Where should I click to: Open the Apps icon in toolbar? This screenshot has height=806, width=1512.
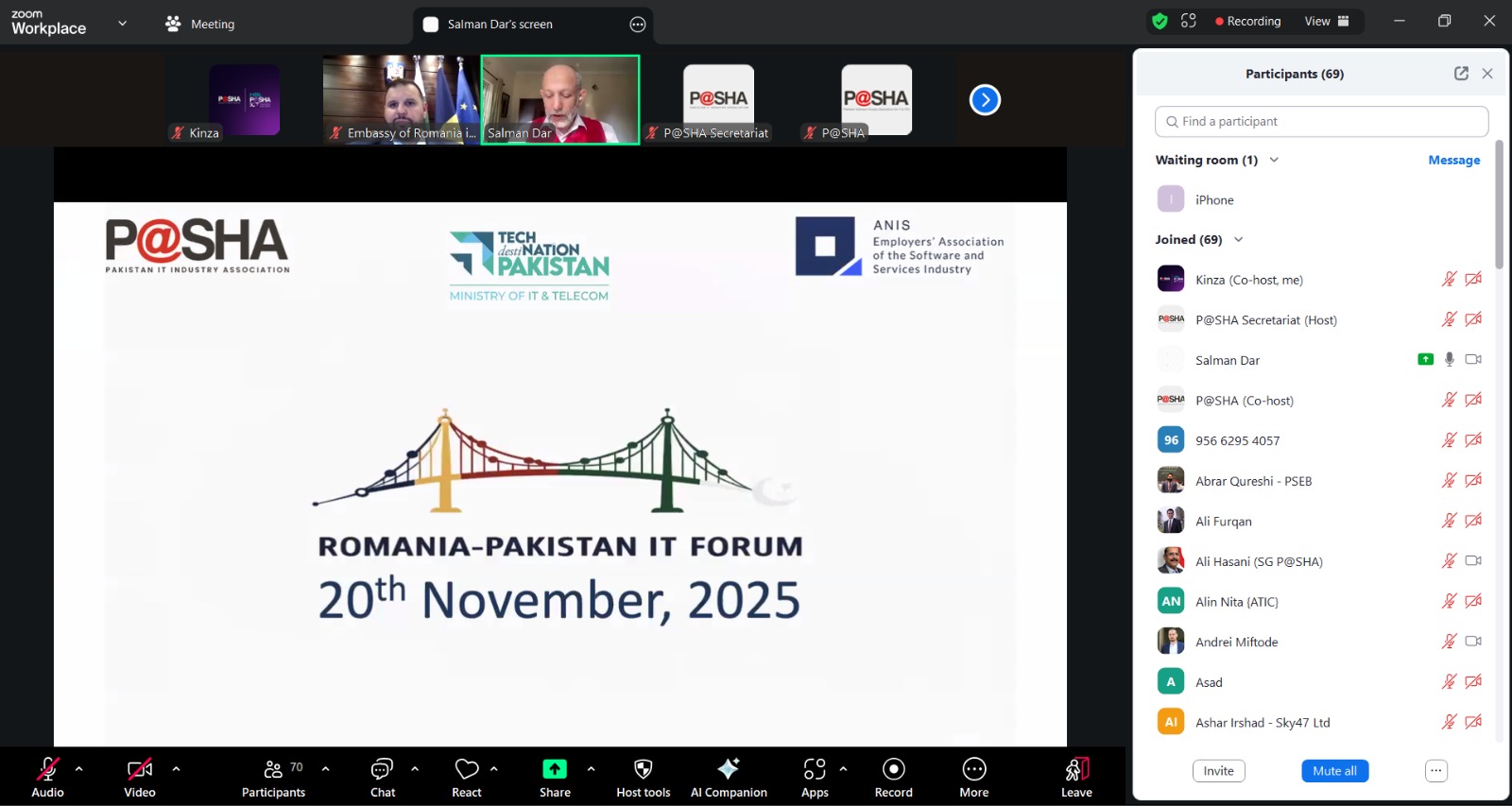point(815,769)
